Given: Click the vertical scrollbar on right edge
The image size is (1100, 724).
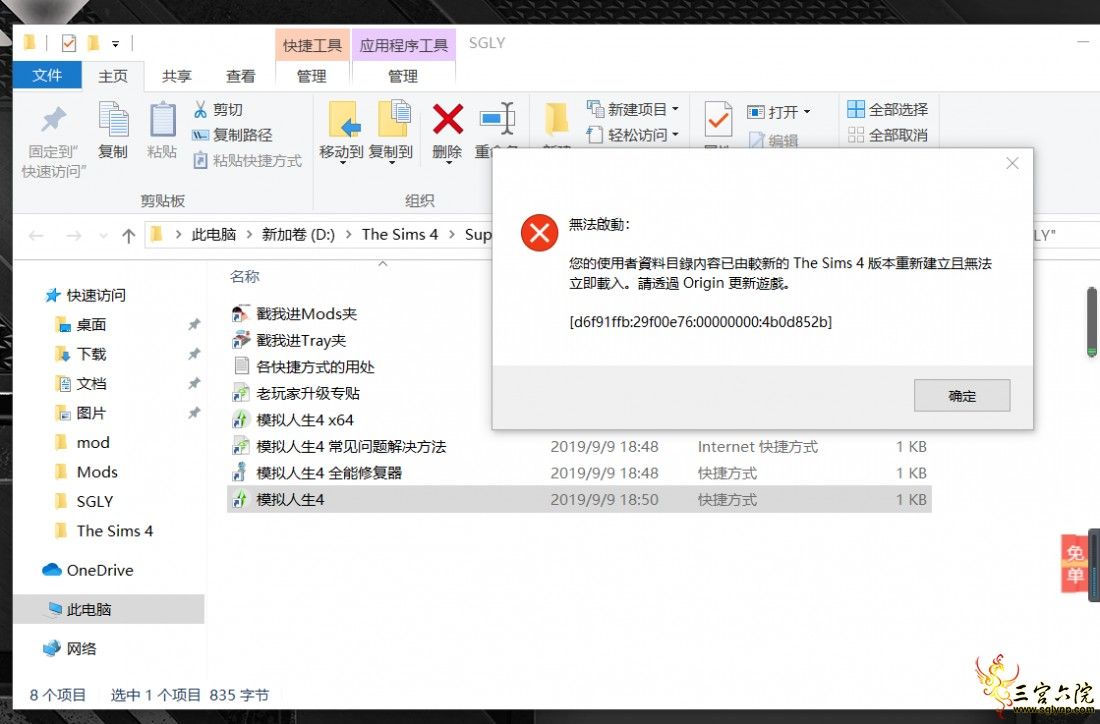Looking at the screenshot, I should [1092, 321].
